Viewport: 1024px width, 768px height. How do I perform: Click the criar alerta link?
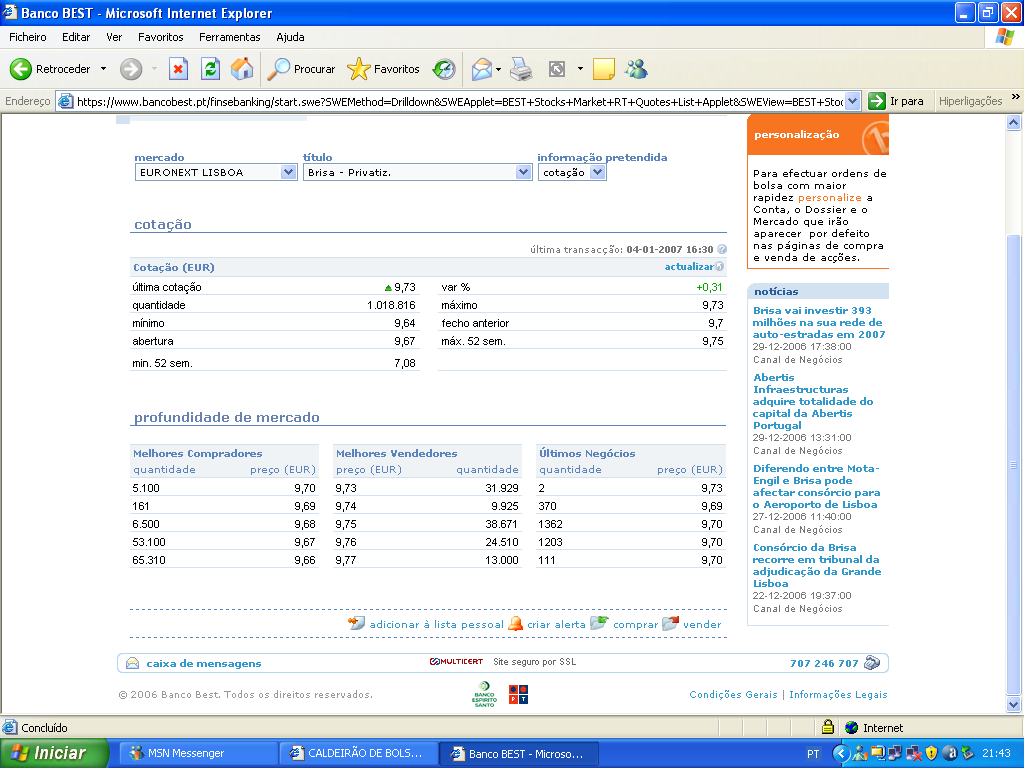pos(556,624)
